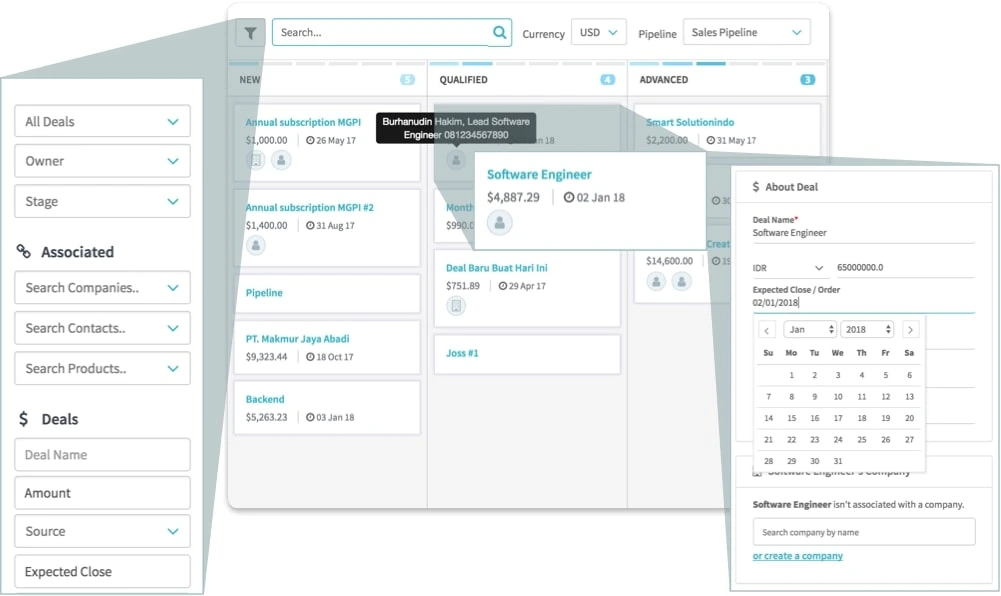The width and height of the screenshot is (1001, 596).
Task: Click the Deal Name field showing Software Engineer
Action: [x=863, y=233]
